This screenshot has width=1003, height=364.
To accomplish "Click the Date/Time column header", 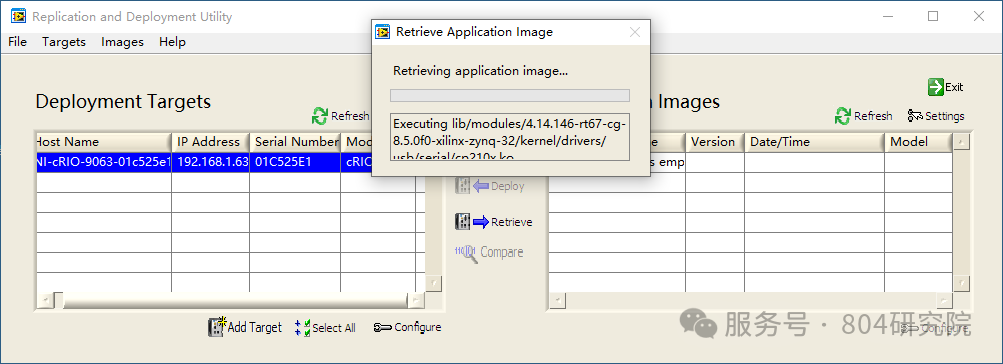I will click(815, 142).
